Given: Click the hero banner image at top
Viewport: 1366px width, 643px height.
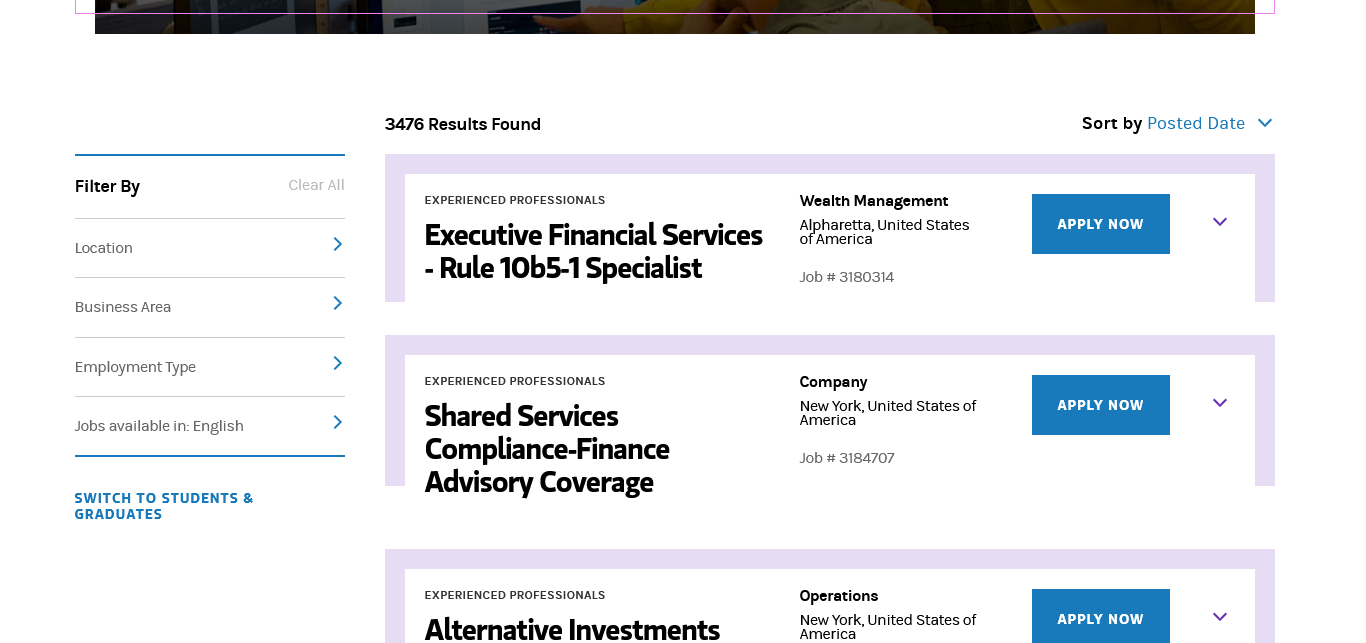Looking at the screenshot, I should point(674,18).
